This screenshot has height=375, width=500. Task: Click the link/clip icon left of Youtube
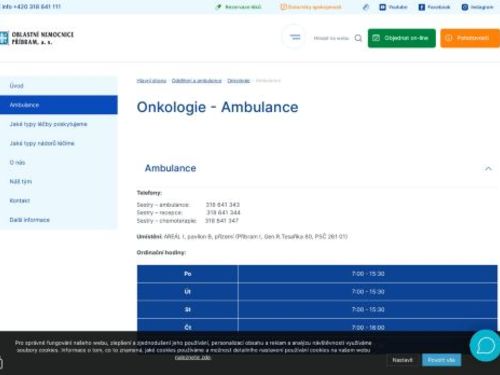366,7
